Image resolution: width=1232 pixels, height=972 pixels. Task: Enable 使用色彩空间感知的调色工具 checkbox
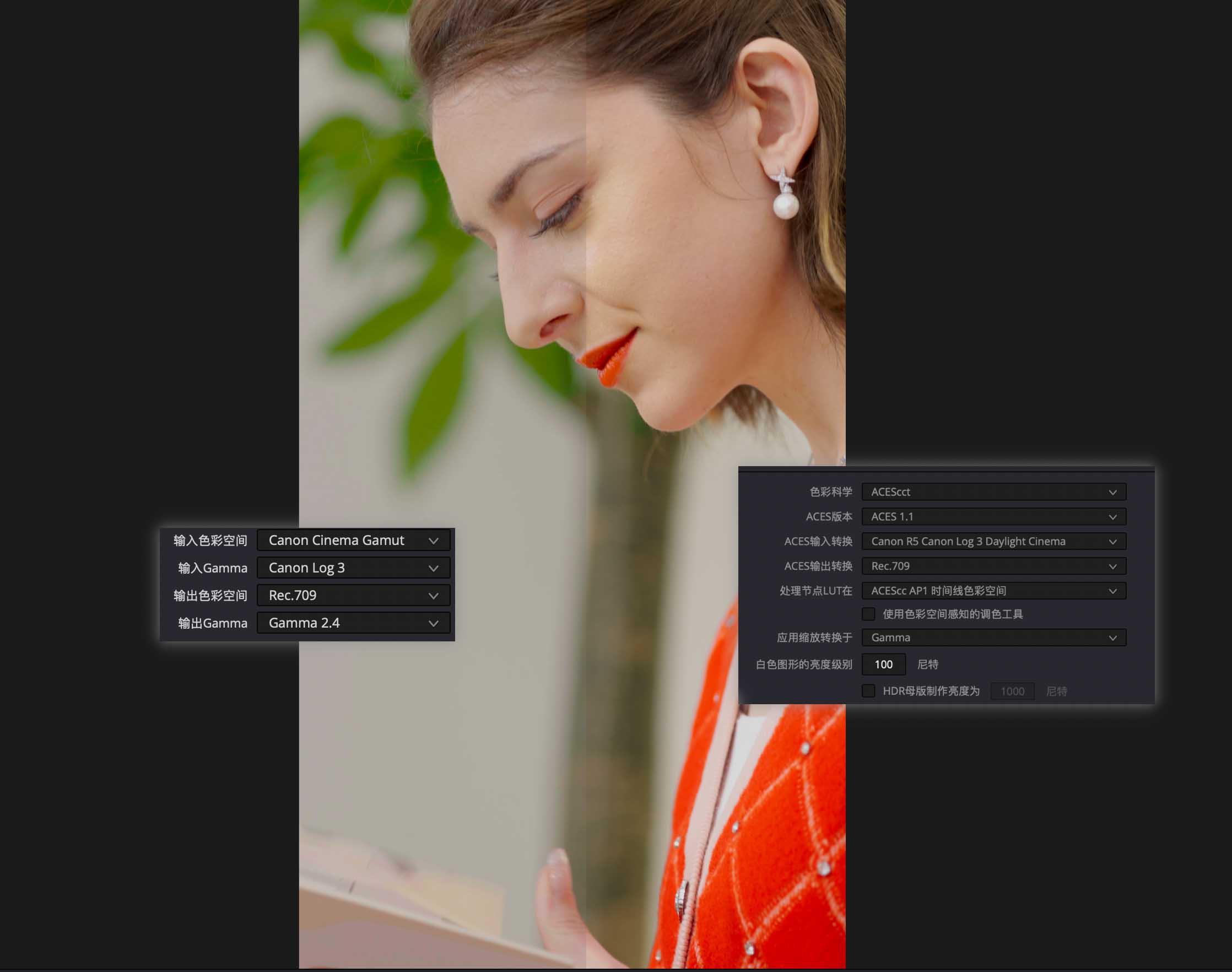868,614
